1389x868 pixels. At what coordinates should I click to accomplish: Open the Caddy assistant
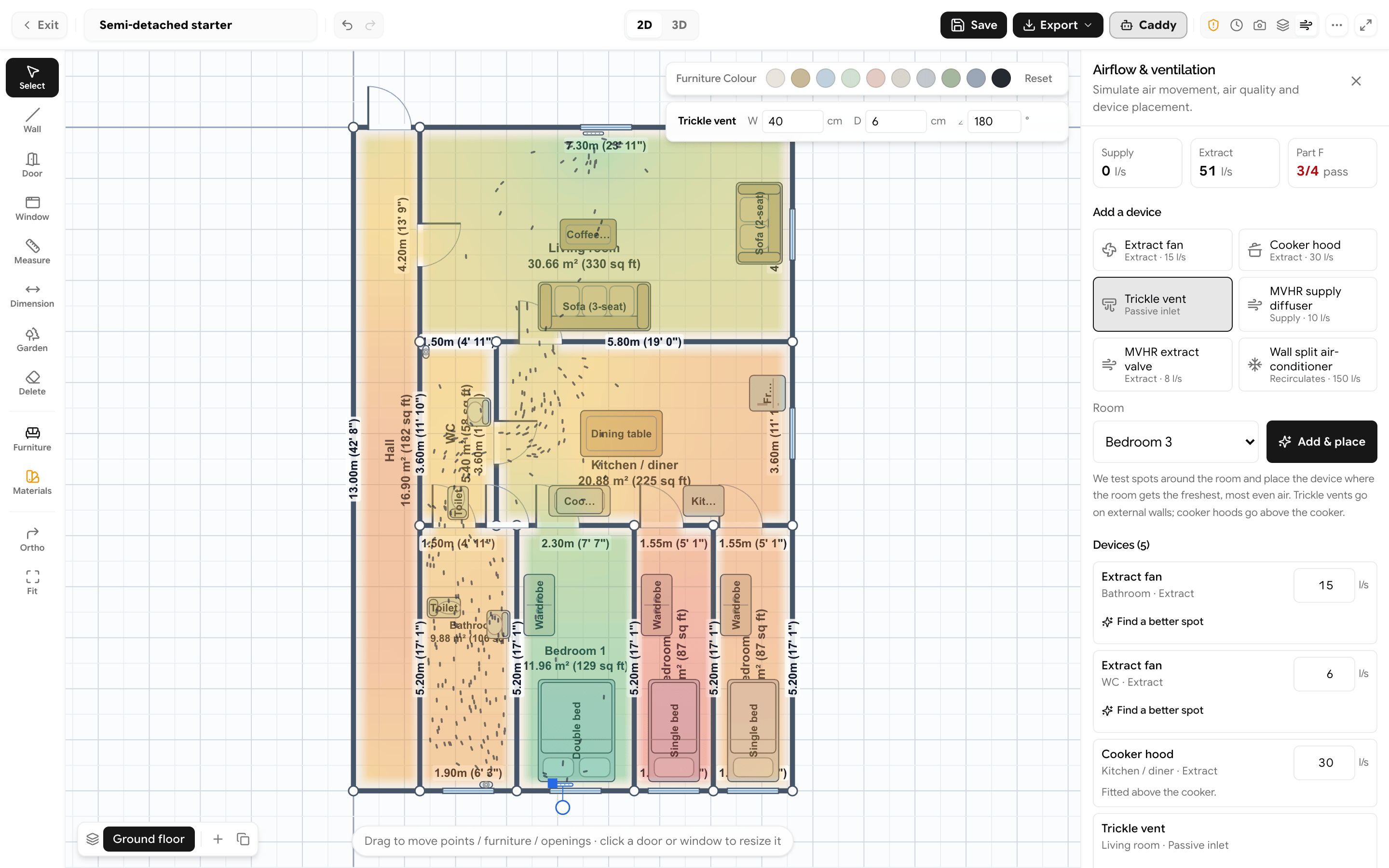pyautogui.click(x=1148, y=25)
